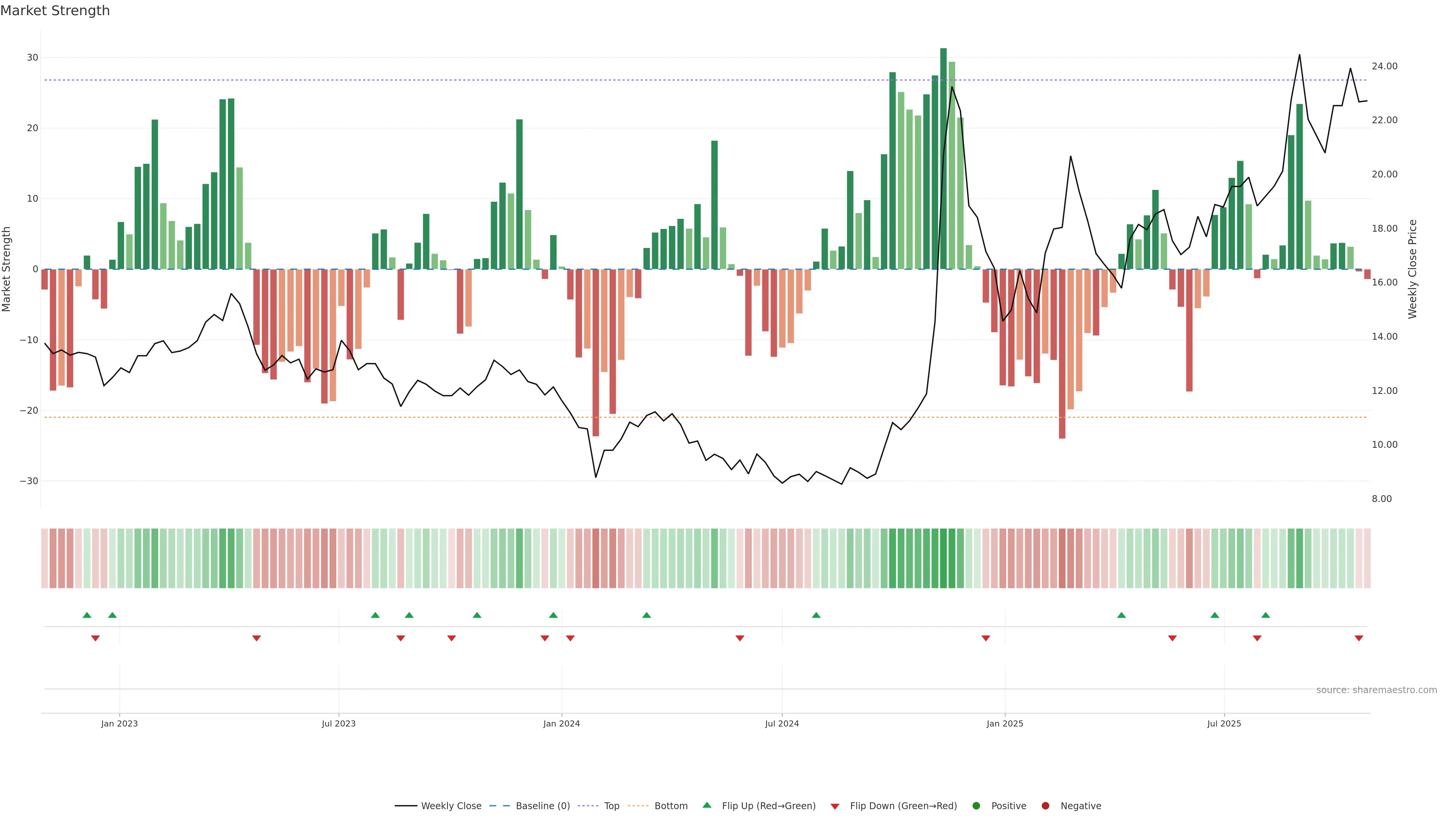1456x819 pixels.
Task: Click the first green flip-up triangle marker
Action: tap(86, 615)
